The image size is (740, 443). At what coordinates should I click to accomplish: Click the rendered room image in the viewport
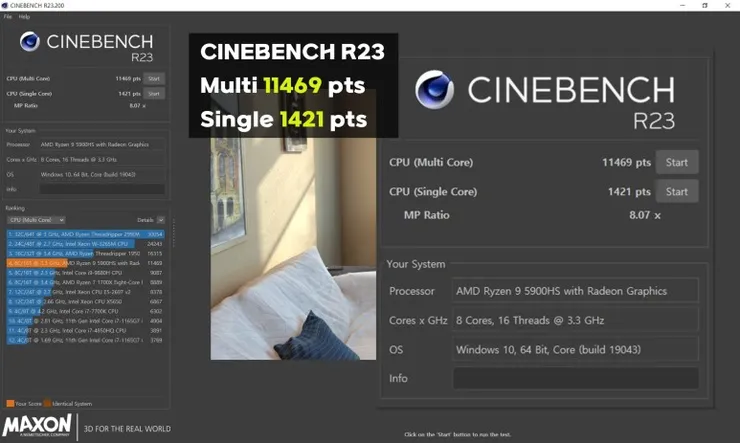[x=293, y=249]
